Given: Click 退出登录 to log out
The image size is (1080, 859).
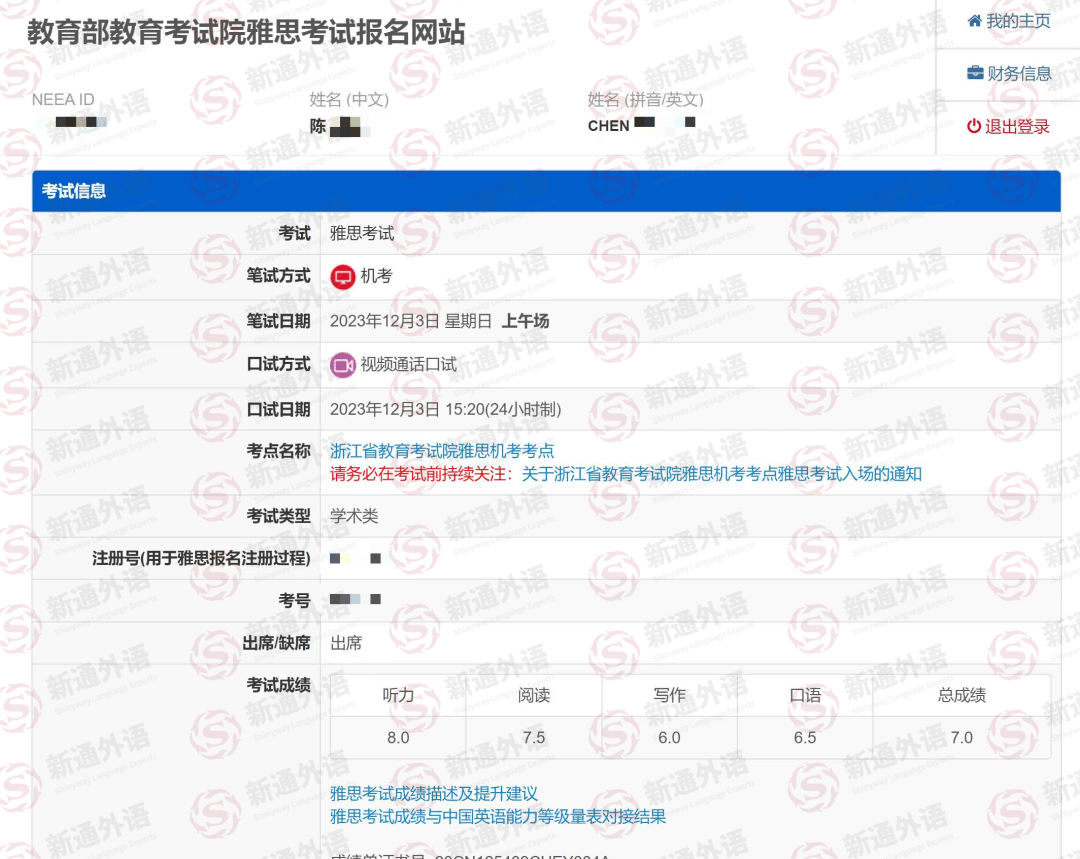Looking at the screenshot, I should [x=1008, y=127].
